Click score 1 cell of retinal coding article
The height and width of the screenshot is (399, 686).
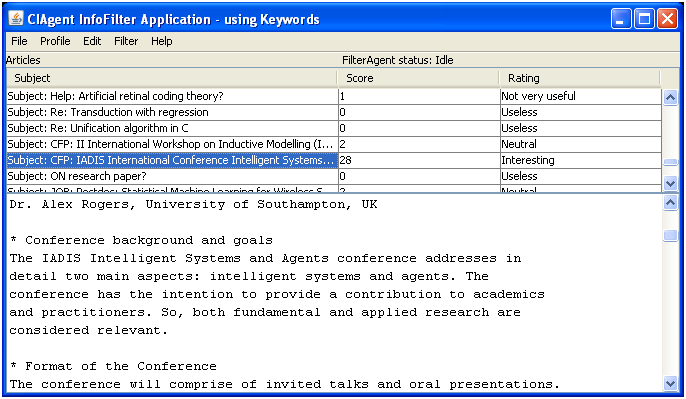(419, 96)
